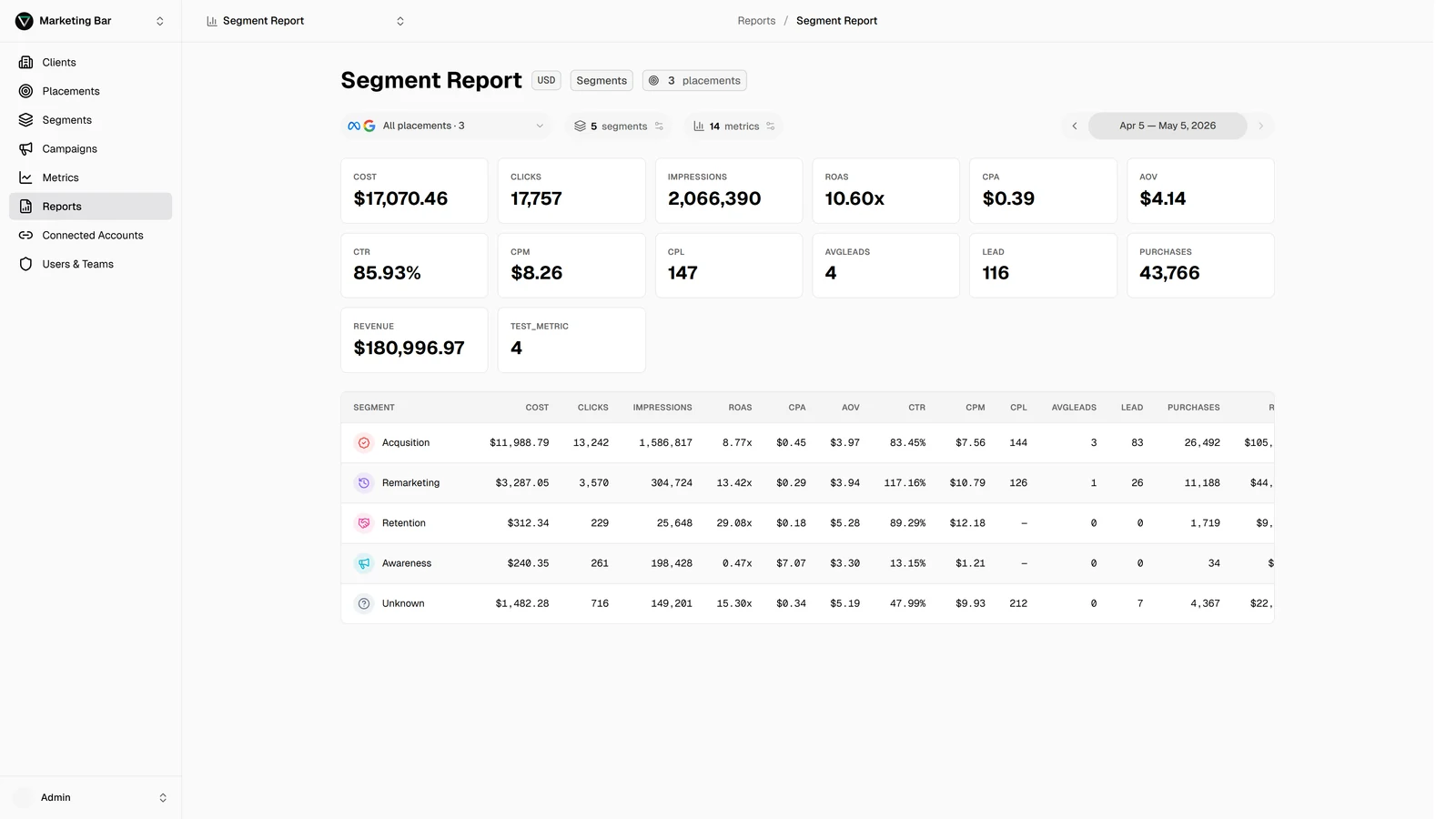Image resolution: width=1456 pixels, height=819 pixels.
Task: Click Reports document icon in sidebar
Action: [25, 207]
